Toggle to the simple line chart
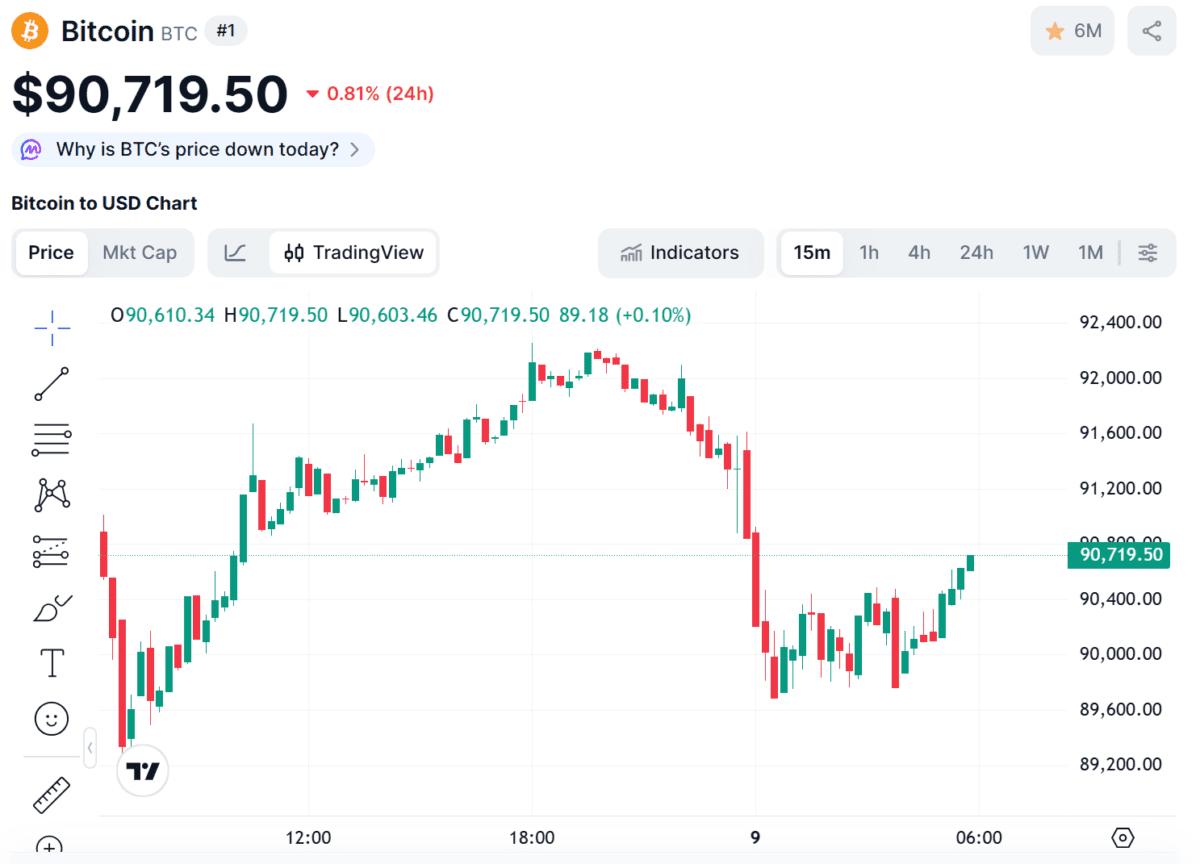 click(235, 253)
